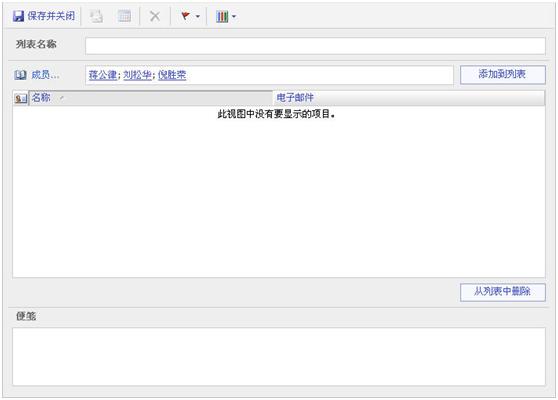Open the member link 蒋公律
The height and width of the screenshot is (400, 558).
click(102, 75)
